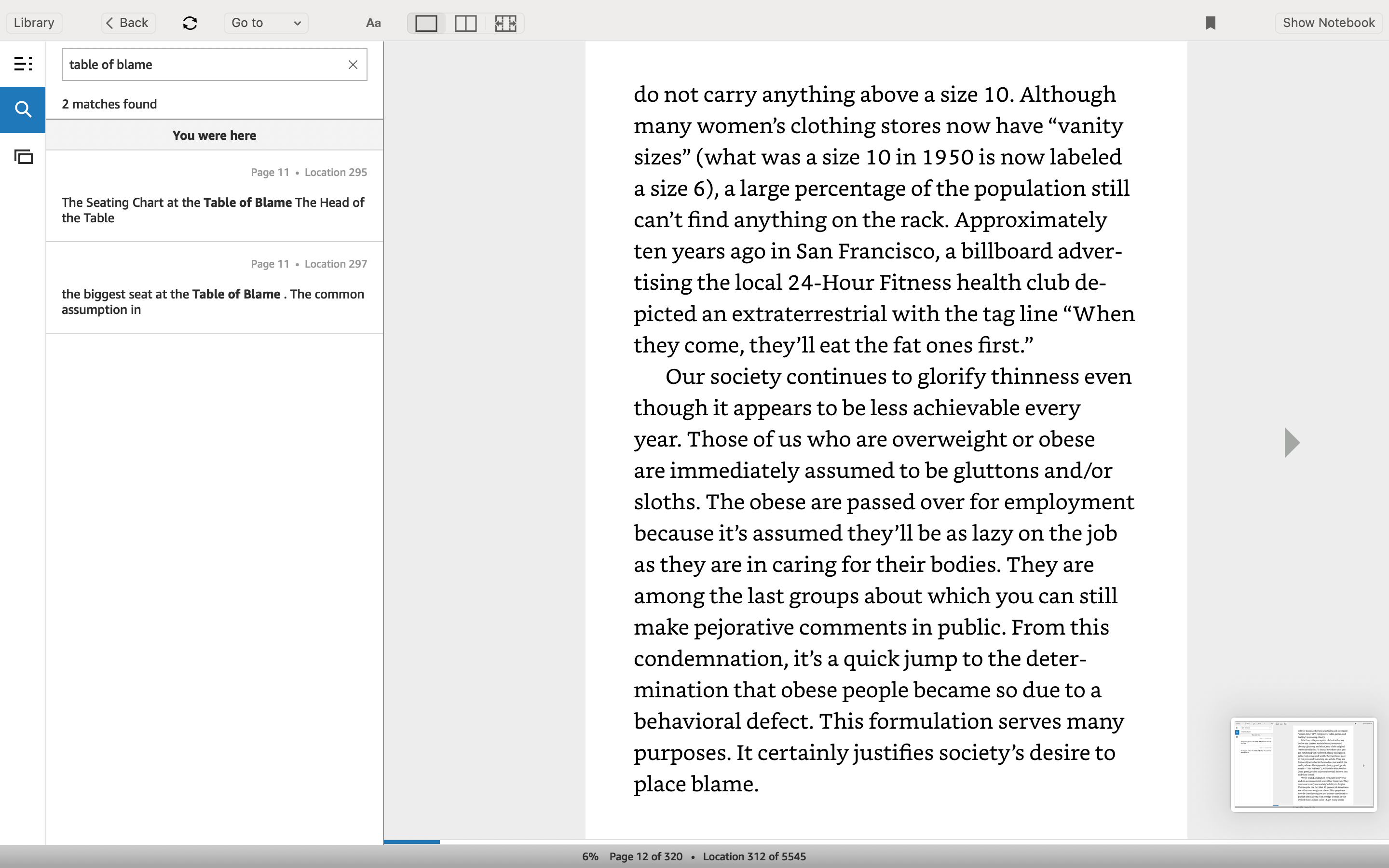Toggle the full-width page layout icon
This screenshot has width=1389, height=868.
(x=505, y=23)
